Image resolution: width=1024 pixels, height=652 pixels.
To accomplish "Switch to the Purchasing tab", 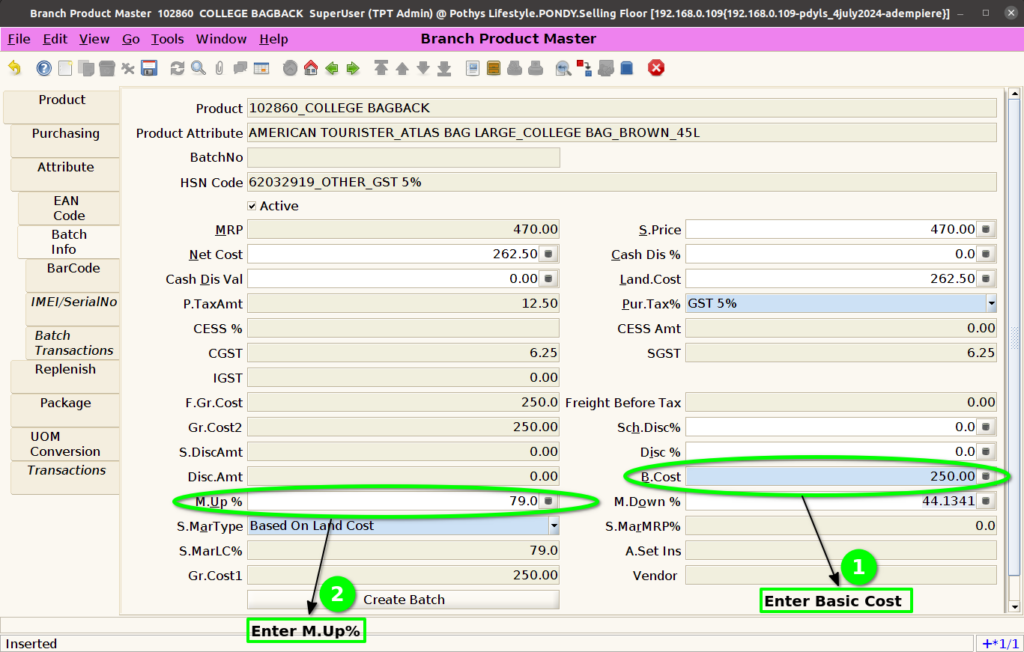I will tap(65, 133).
